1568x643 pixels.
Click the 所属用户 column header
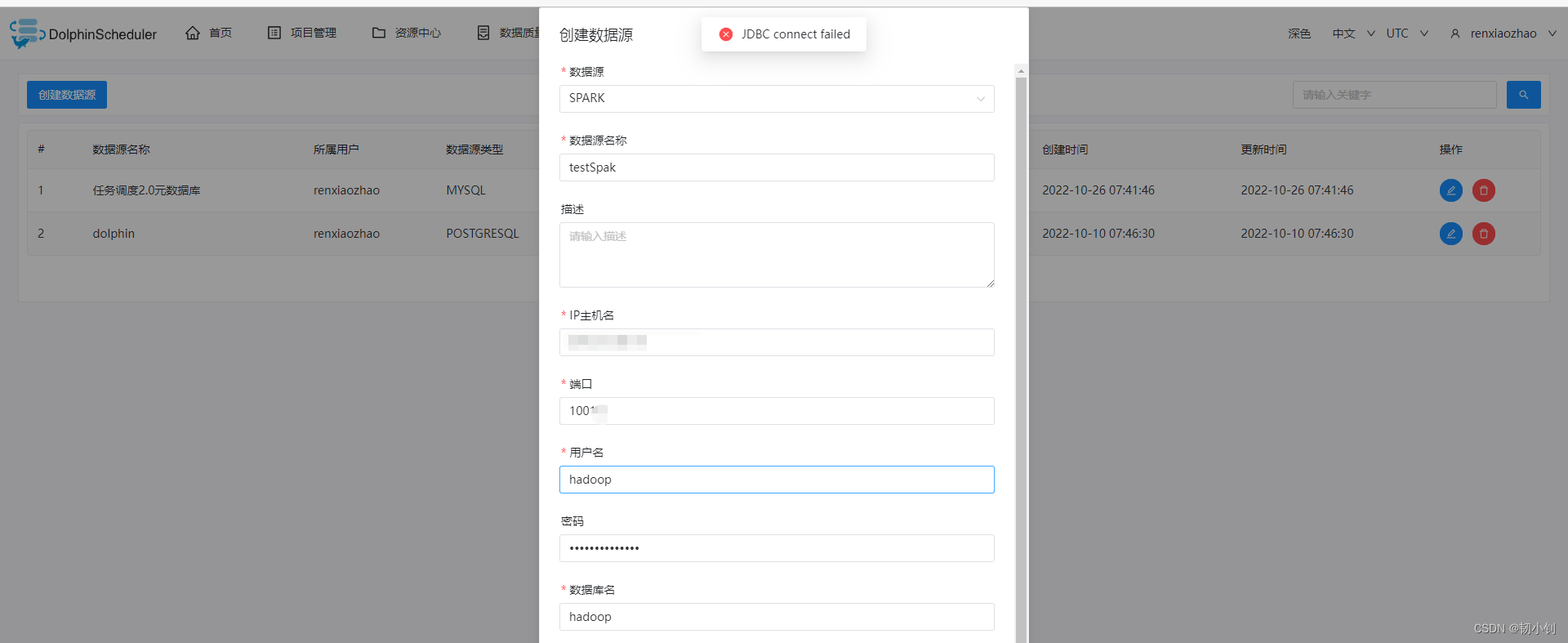[x=336, y=150]
